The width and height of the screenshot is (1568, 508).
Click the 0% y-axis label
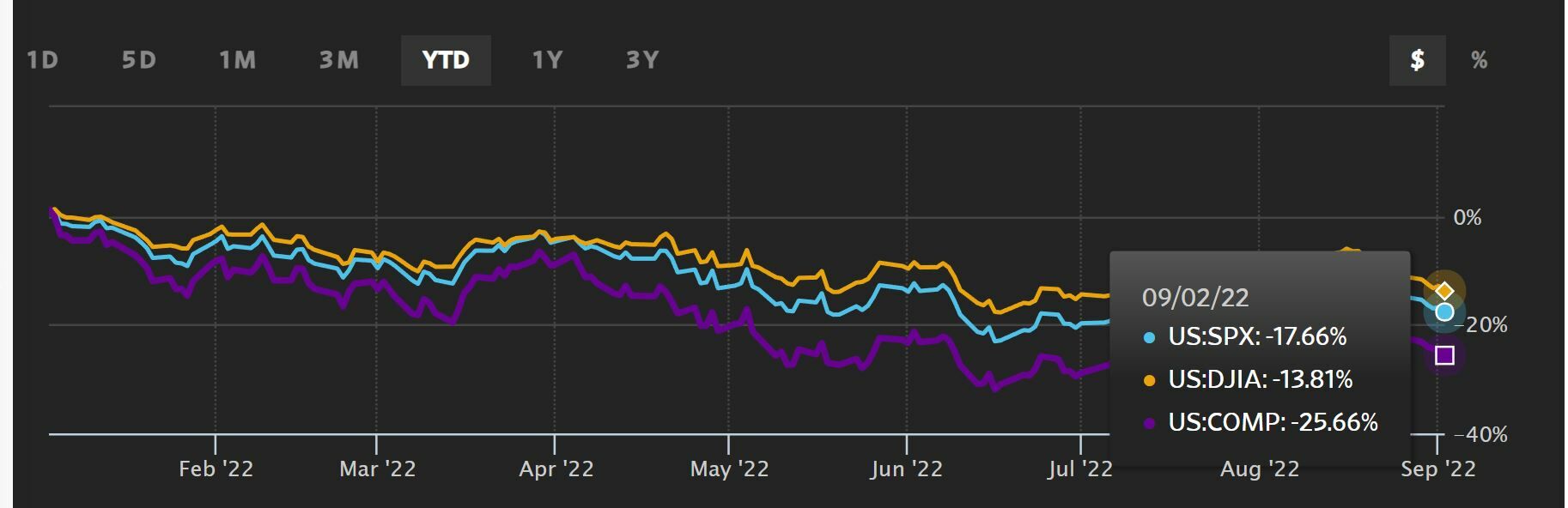point(1468,218)
